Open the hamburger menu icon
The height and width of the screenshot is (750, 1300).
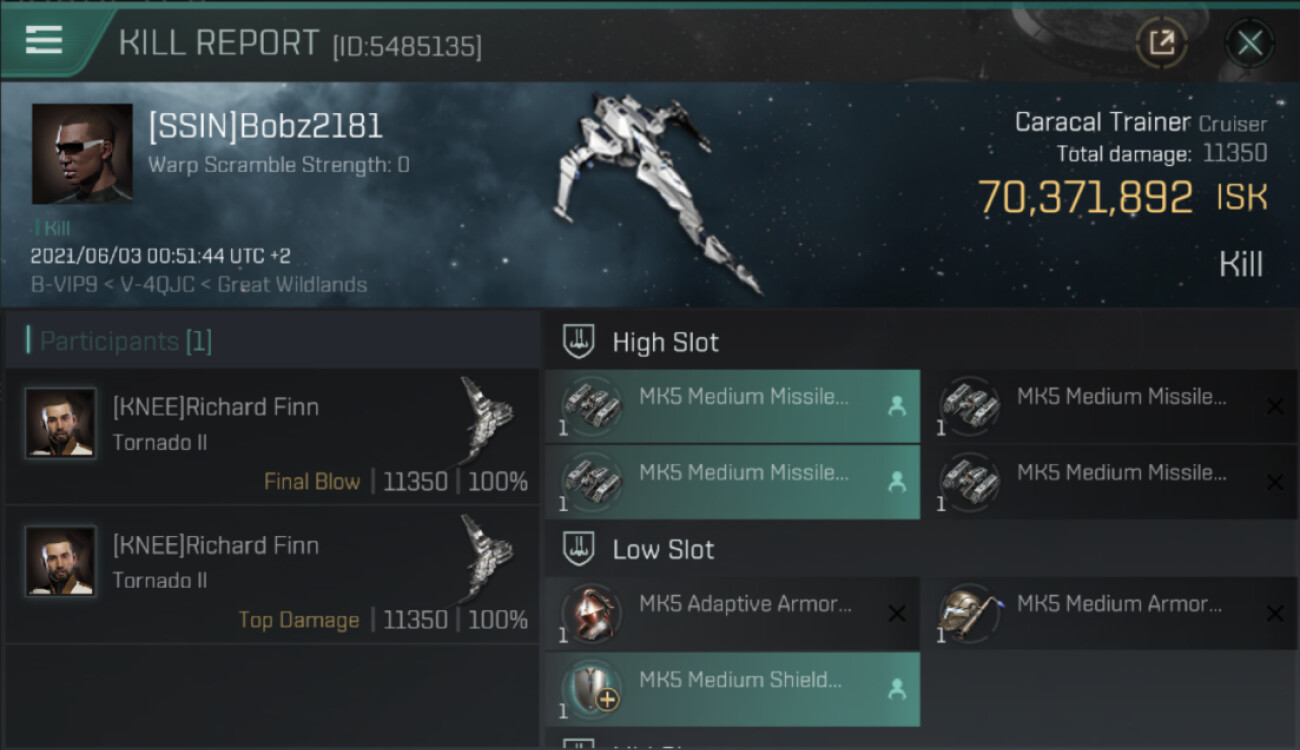[44, 39]
